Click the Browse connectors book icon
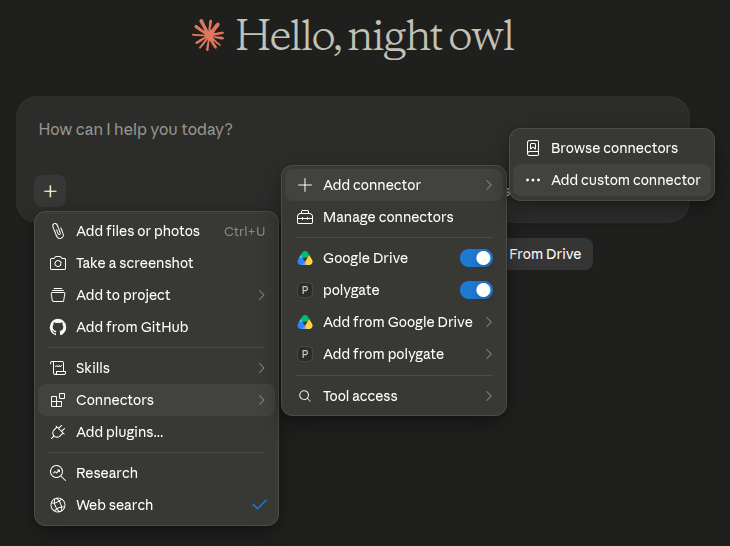This screenshot has width=730, height=546. click(533, 148)
